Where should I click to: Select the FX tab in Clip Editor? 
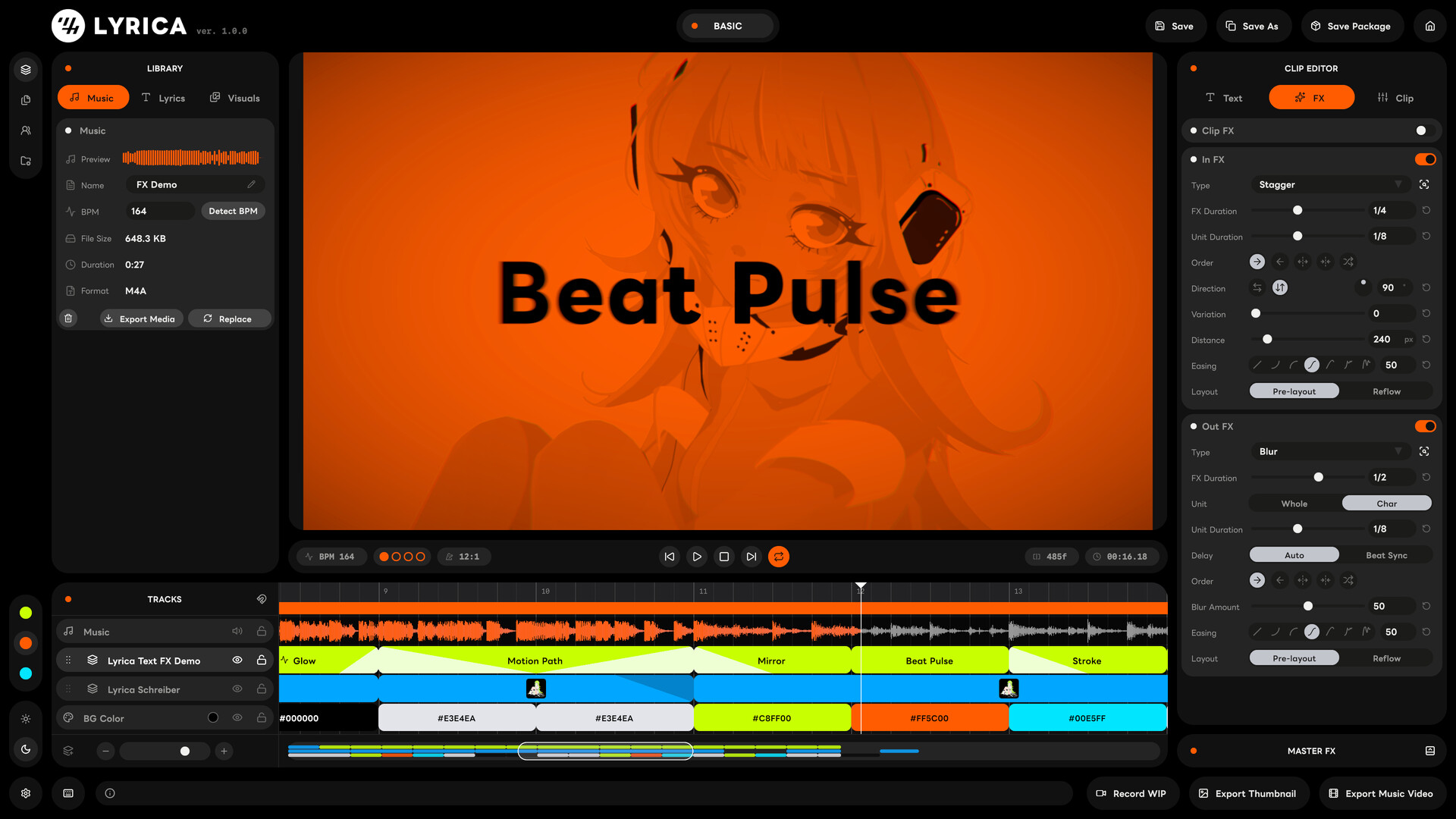point(1311,98)
